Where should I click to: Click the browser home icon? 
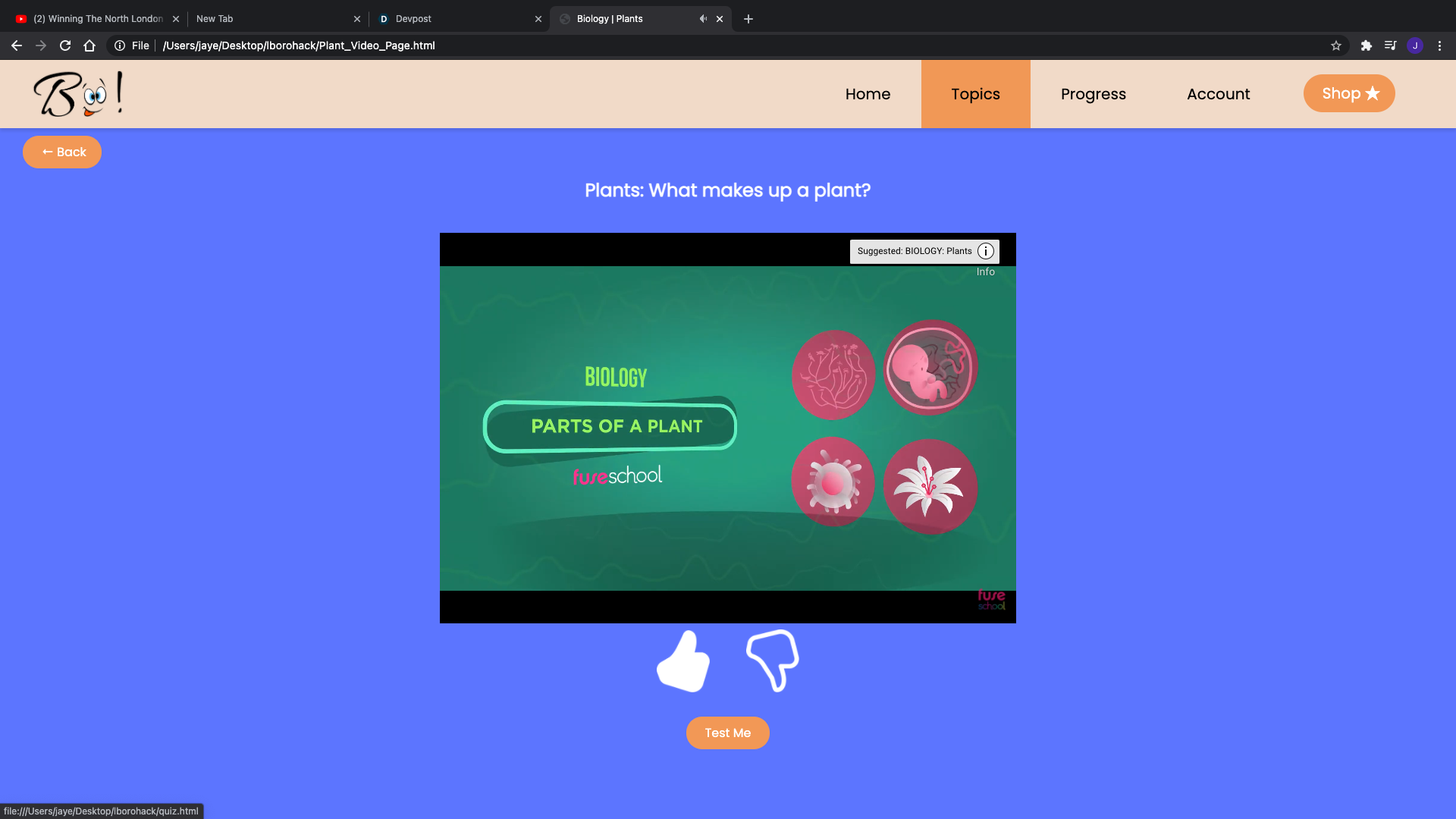pos(89,45)
